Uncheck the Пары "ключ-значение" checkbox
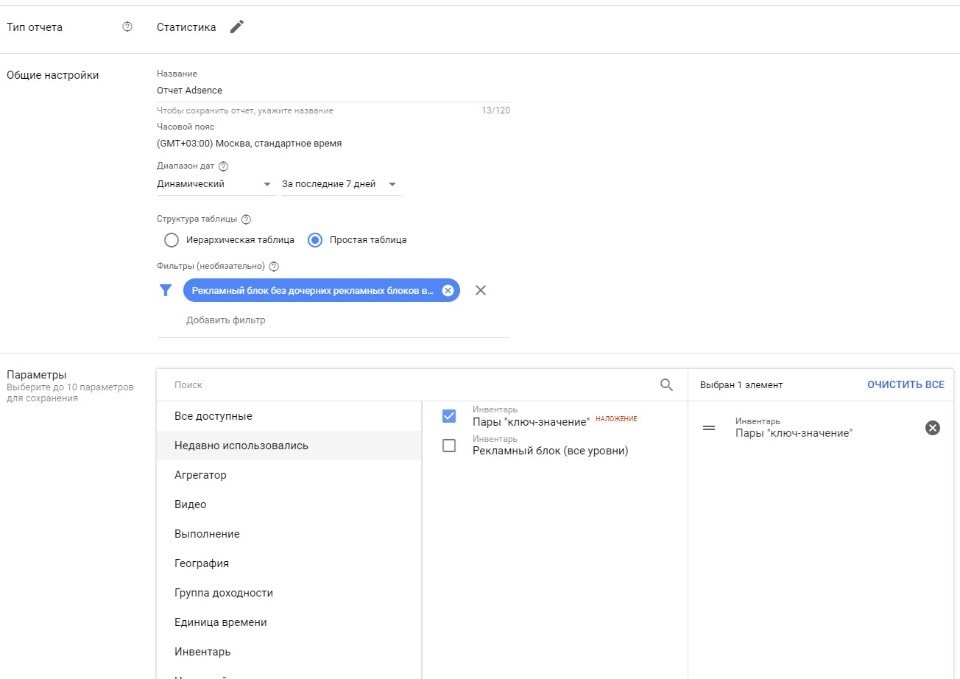Viewport: 960px width, 679px height. point(449,417)
